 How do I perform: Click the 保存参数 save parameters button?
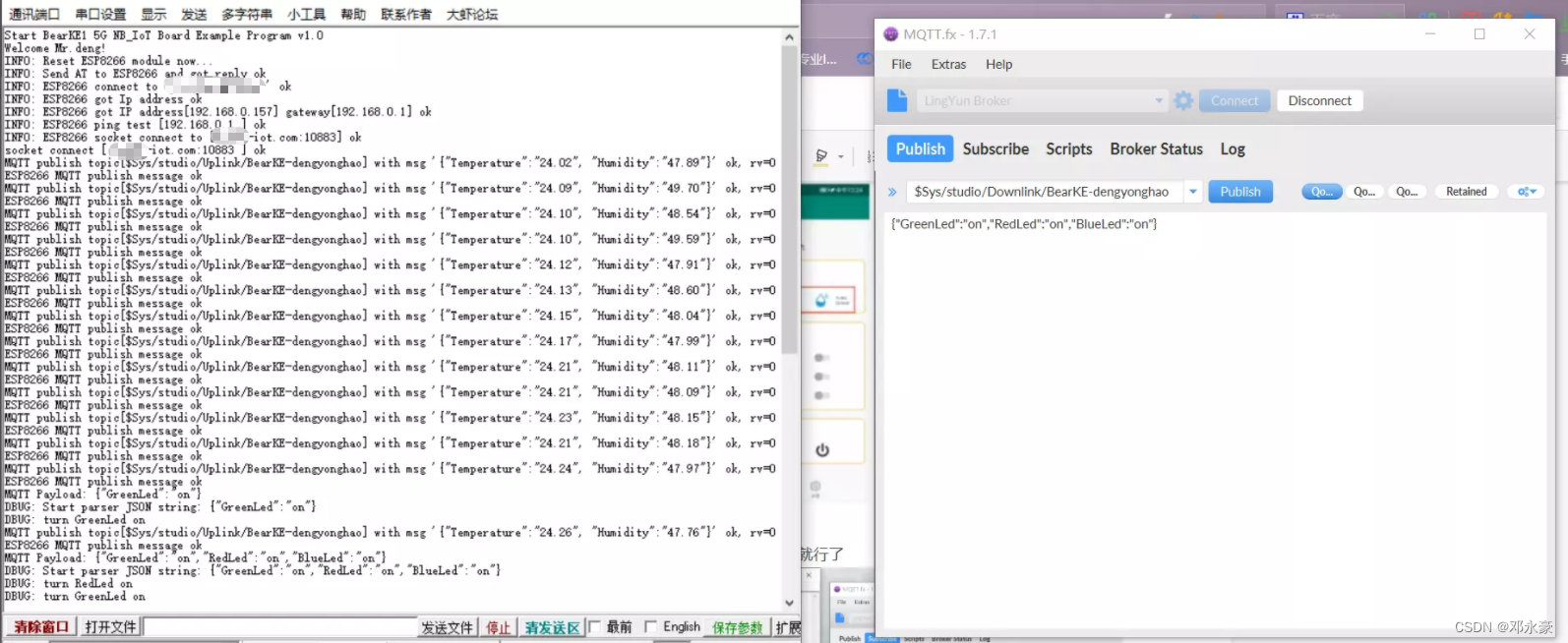point(738,627)
